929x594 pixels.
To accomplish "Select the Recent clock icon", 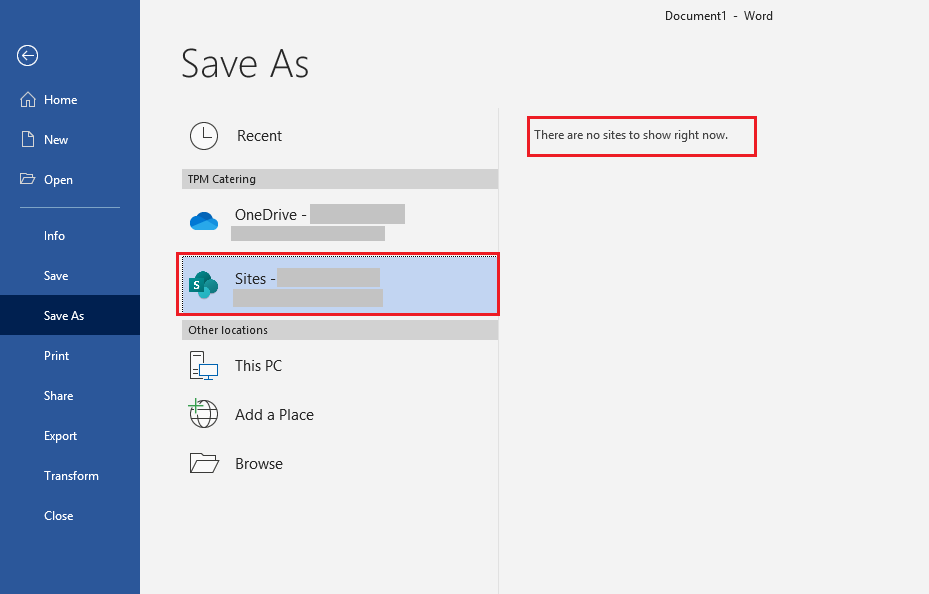I will click(x=203, y=135).
